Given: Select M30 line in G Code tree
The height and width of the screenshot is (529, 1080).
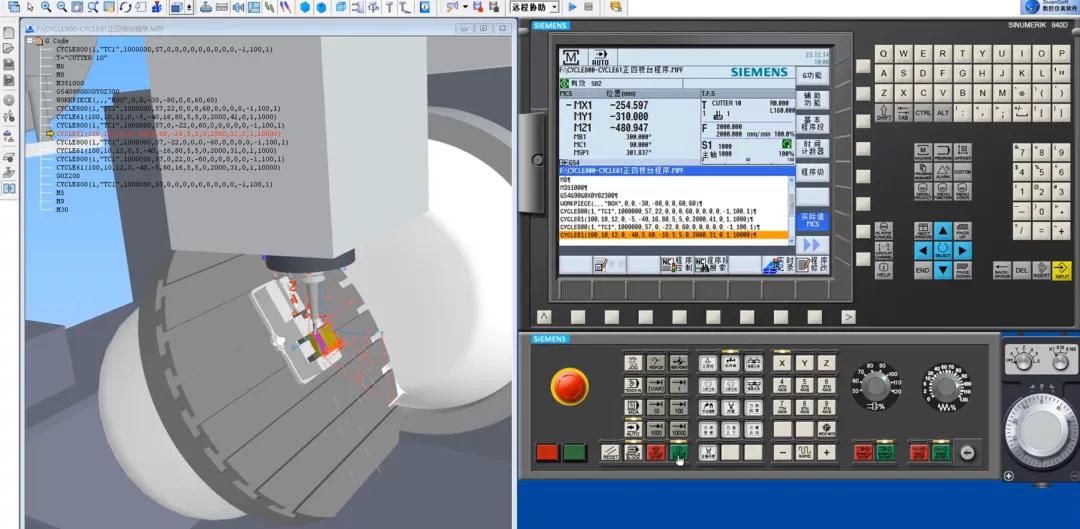Looking at the screenshot, I should coord(62,209).
